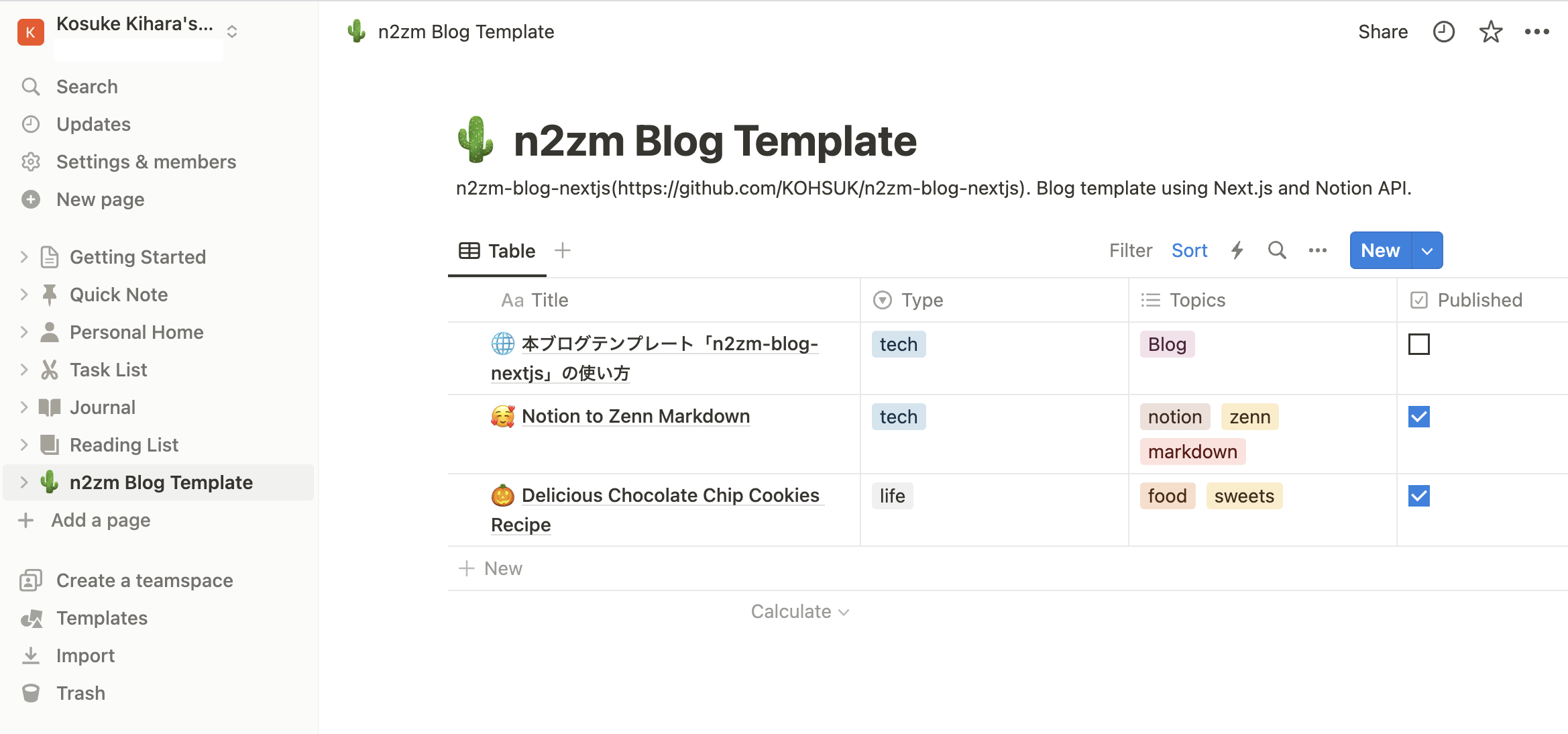This screenshot has height=734, width=1568.
Task: Open automations lightning bolt icon
Action: pos(1237,250)
